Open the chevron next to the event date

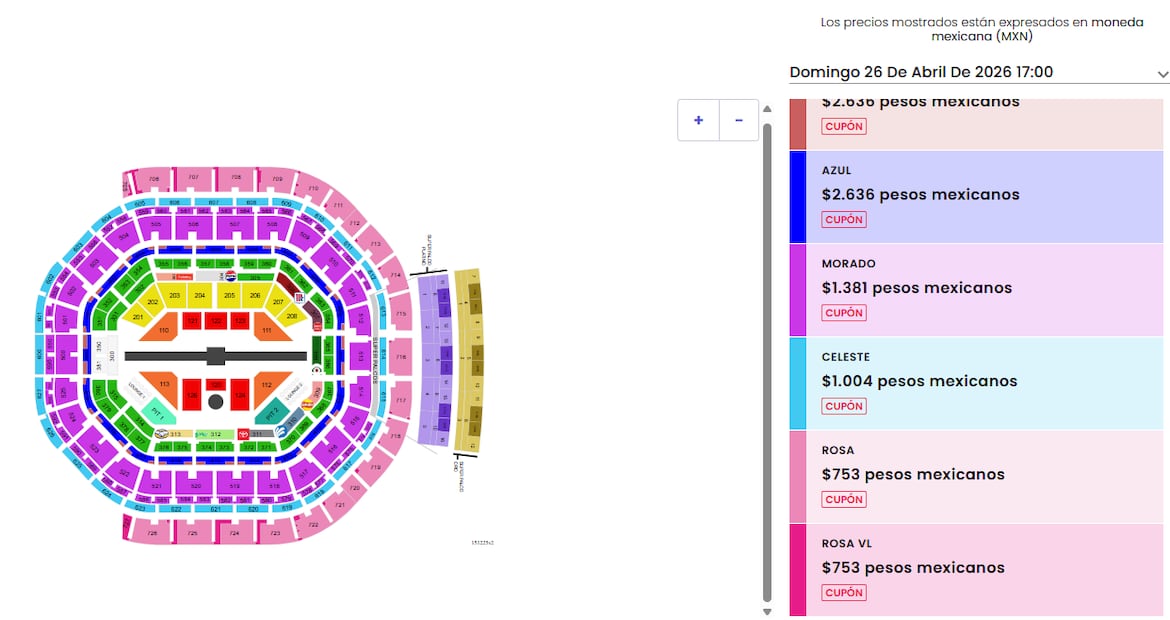pos(1160,74)
